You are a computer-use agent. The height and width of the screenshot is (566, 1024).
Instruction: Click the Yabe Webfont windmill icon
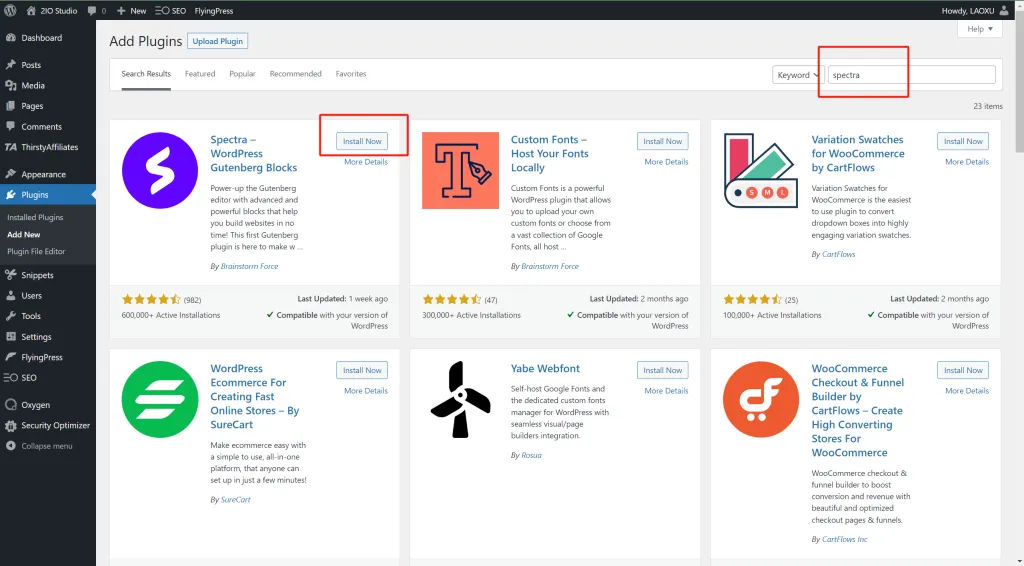[461, 399]
